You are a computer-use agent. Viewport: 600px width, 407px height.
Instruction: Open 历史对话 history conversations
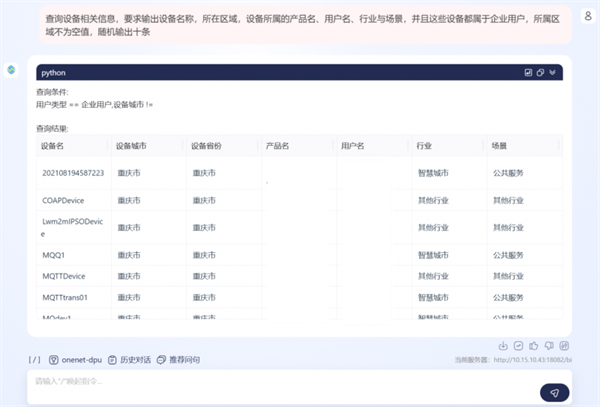click(x=129, y=360)
